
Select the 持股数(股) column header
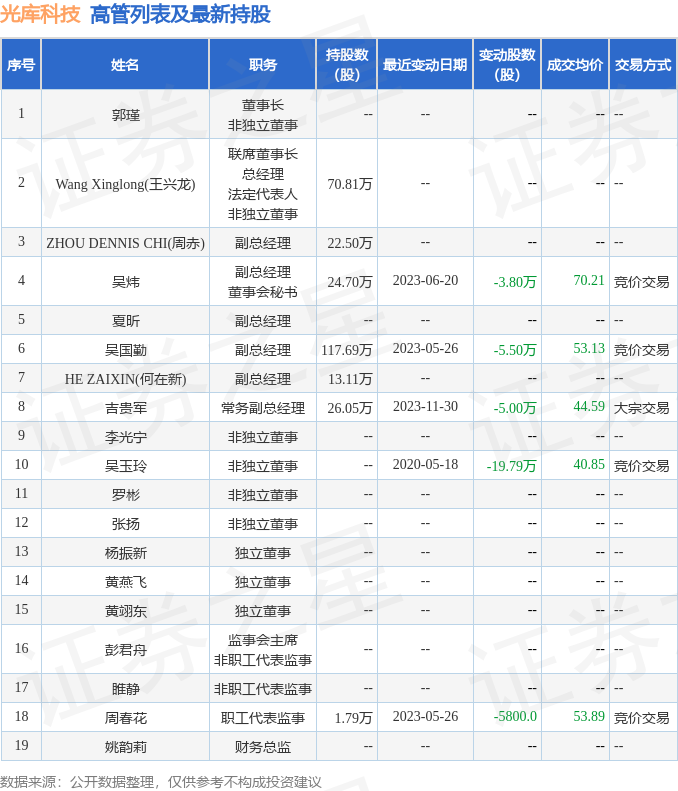click(x=347, y=65)
